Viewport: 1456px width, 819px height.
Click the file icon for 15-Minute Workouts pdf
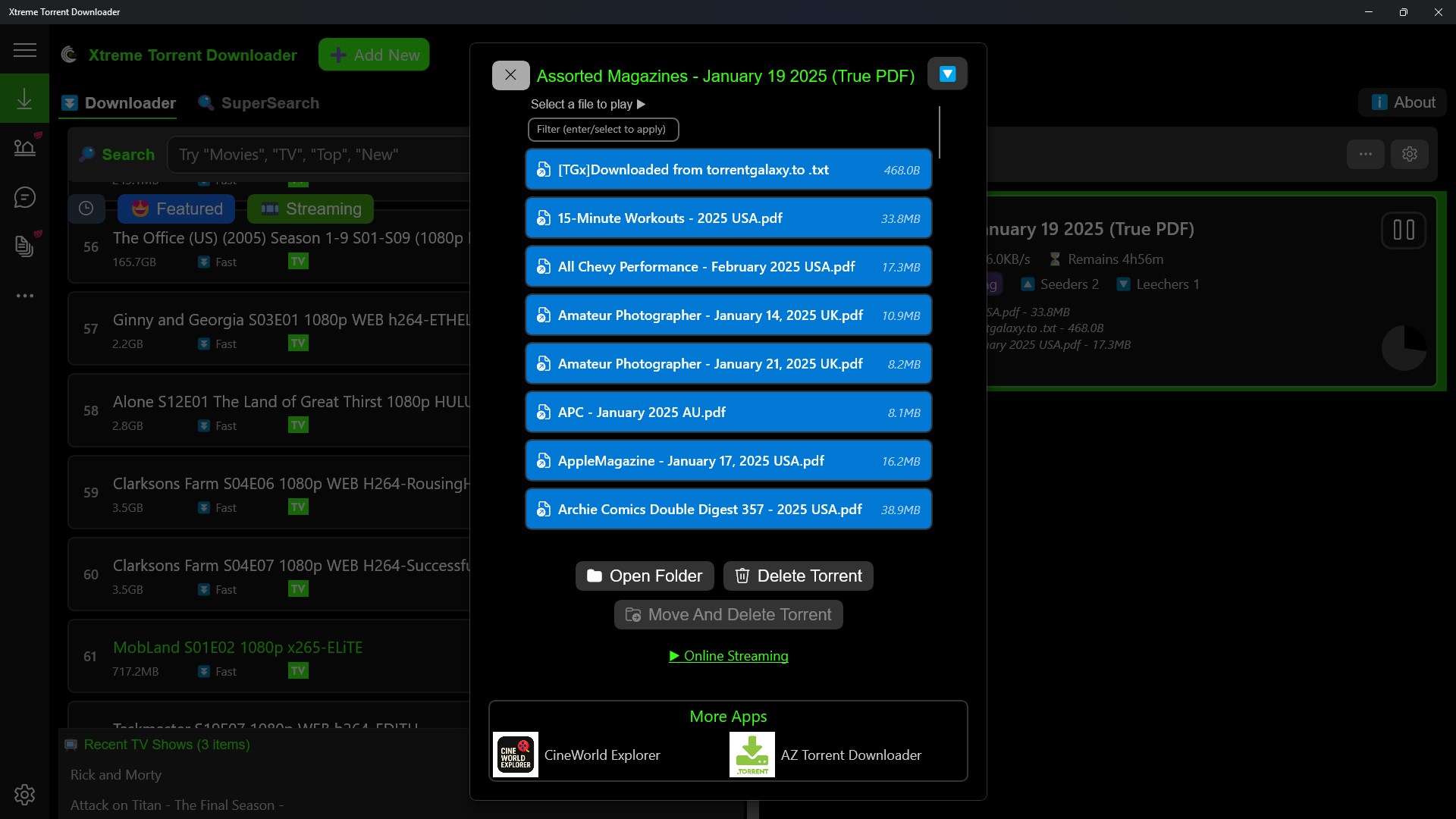point(544,218)
